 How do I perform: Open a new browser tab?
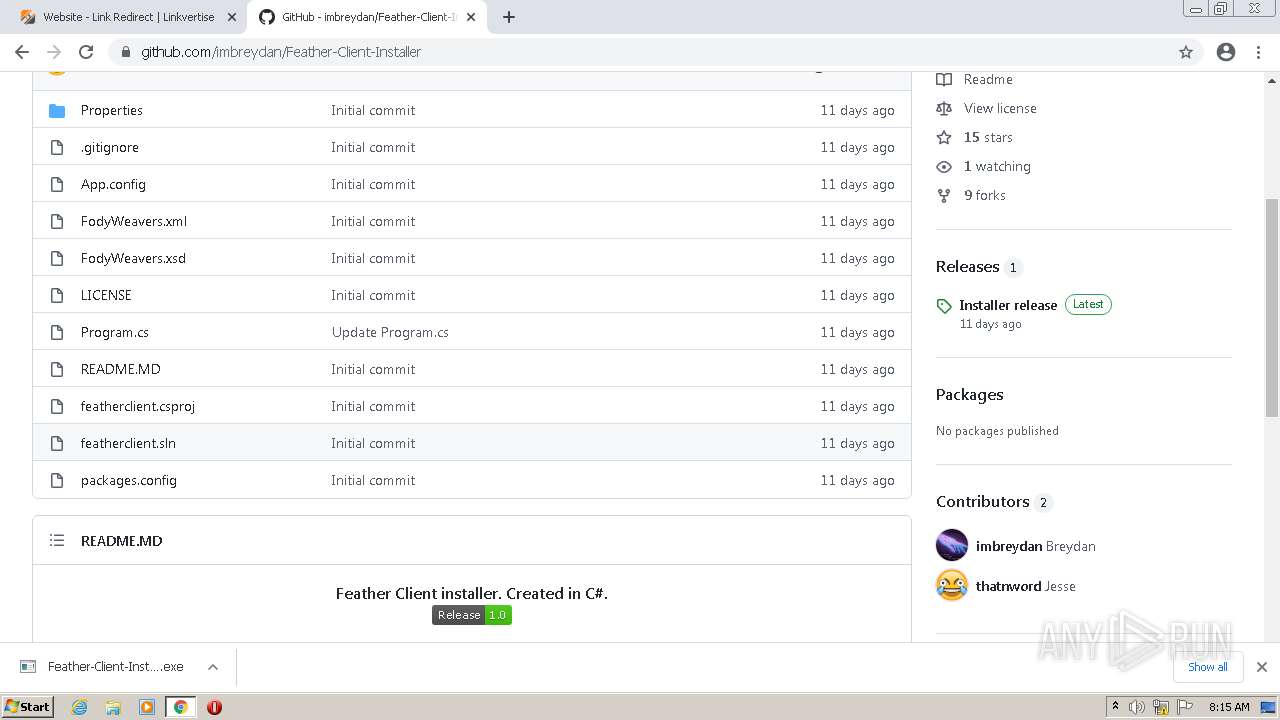[x=508, y=17]
